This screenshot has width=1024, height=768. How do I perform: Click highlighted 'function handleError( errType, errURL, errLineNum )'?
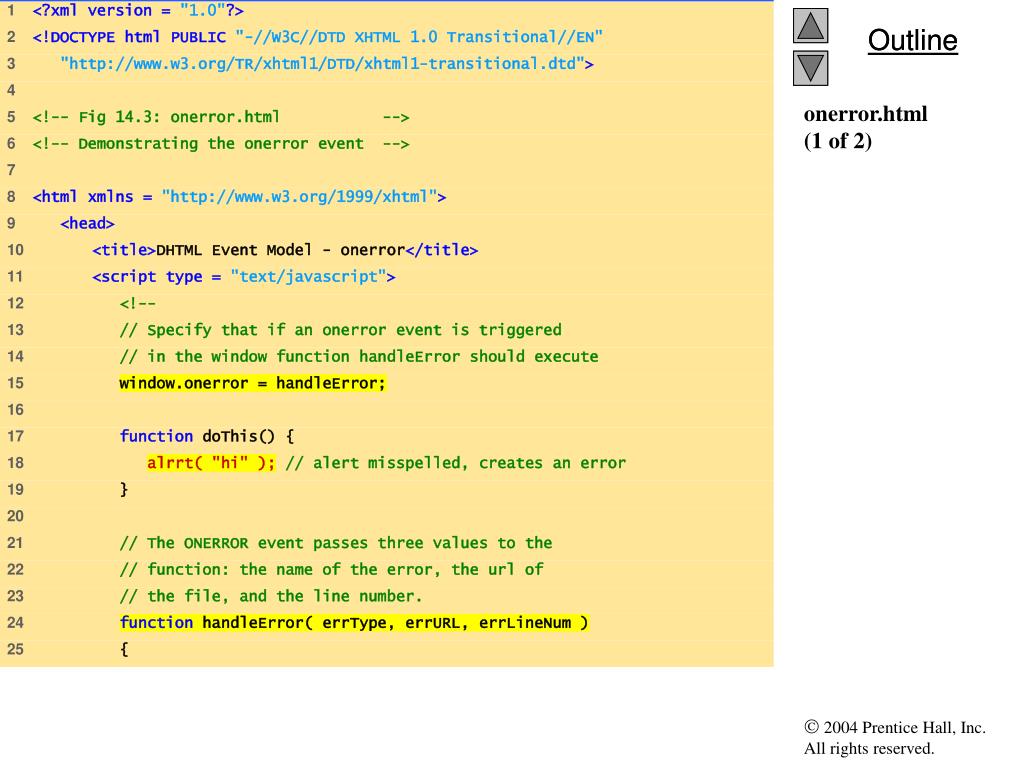[354, 623]
